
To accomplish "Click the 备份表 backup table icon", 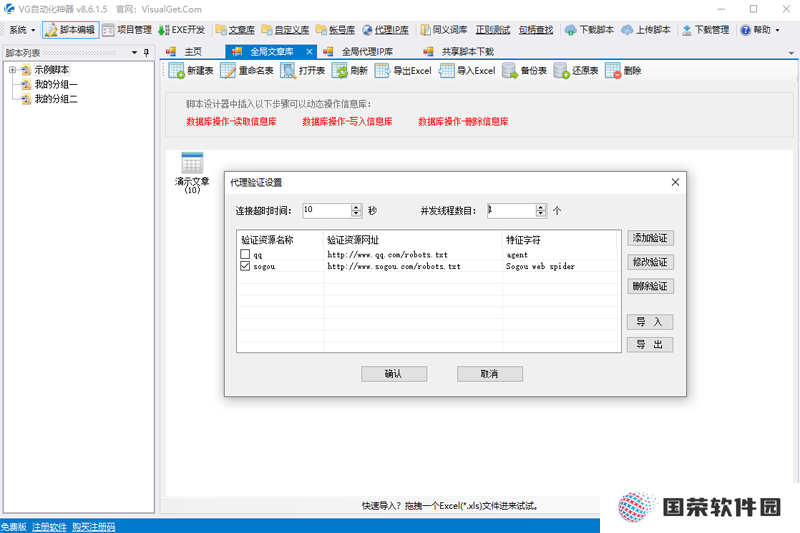I will (510, 71).
